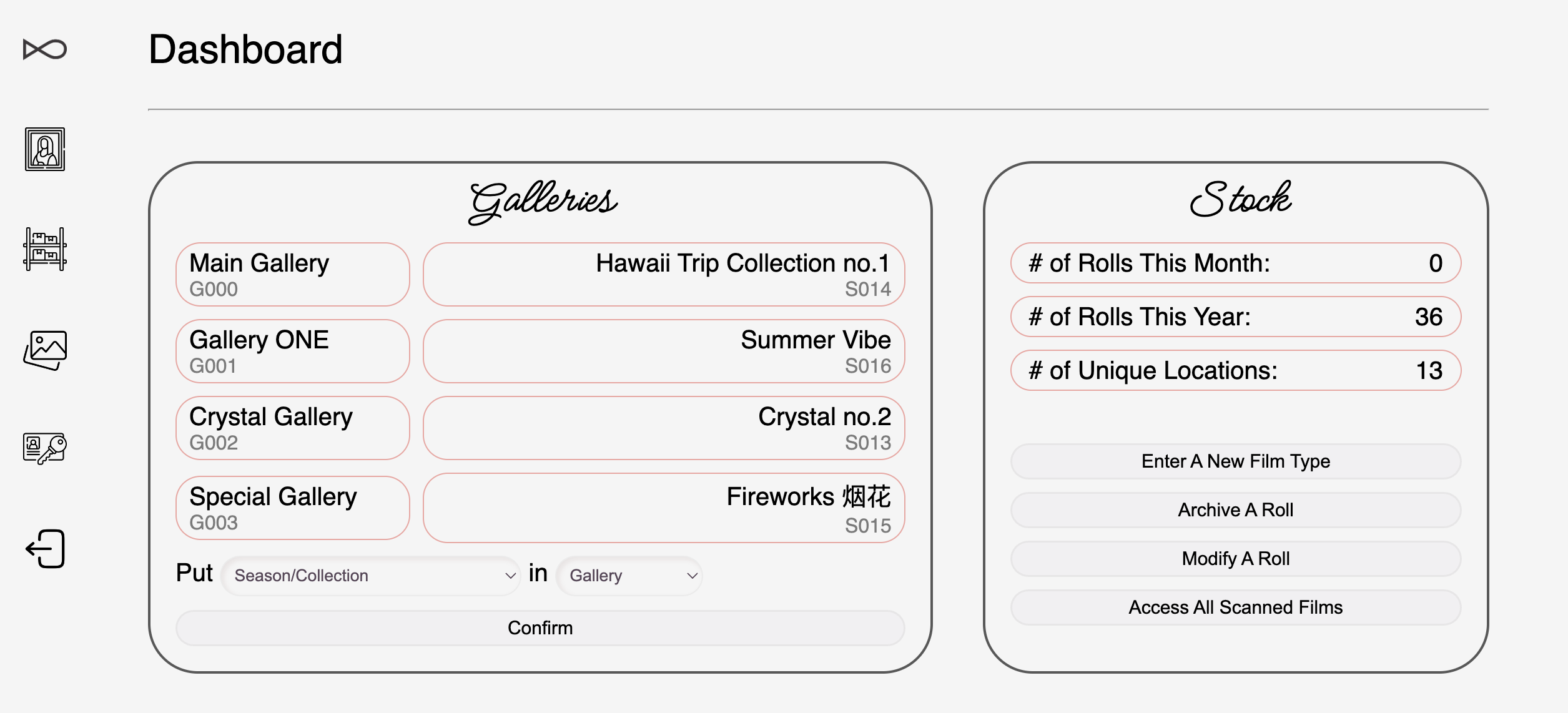The image size is (1568, 713).
Task: Open the ID card and key icon
Action: coord(45,449)
